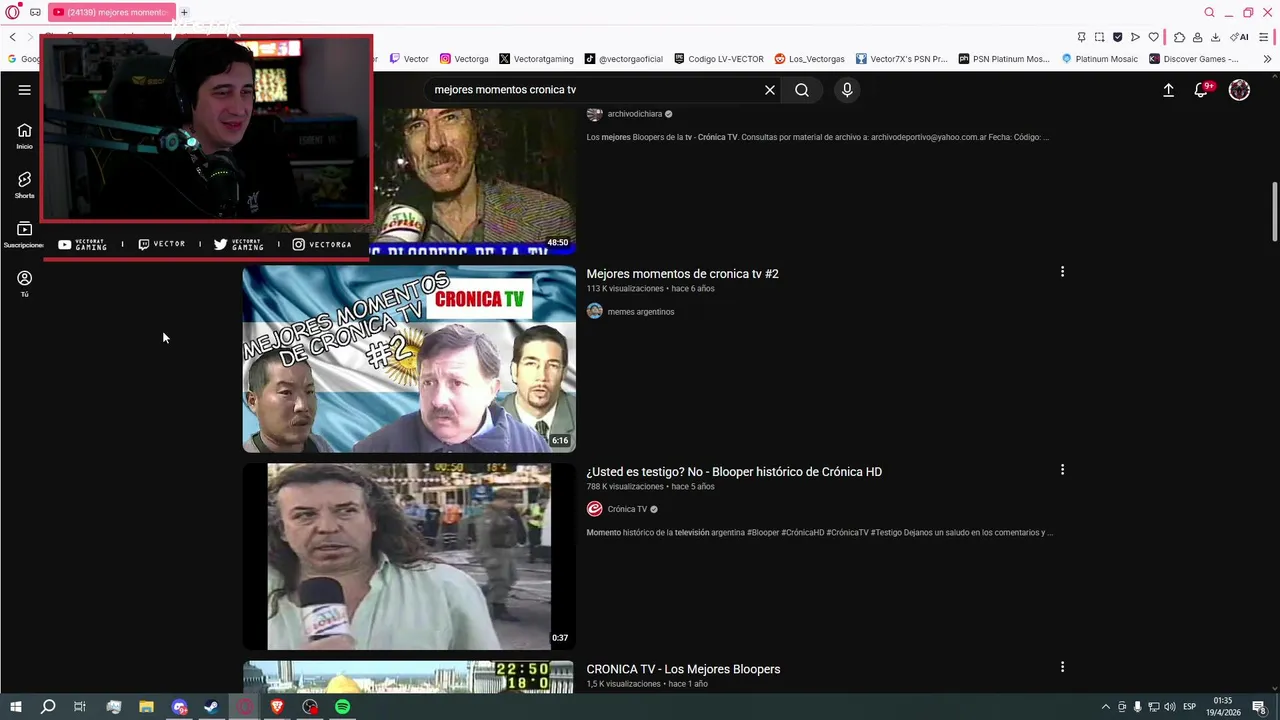This screenshot has height=720, width=1280.
Task: Open the Vectorga Instagram bookmark
Action: tap(464, 59)
